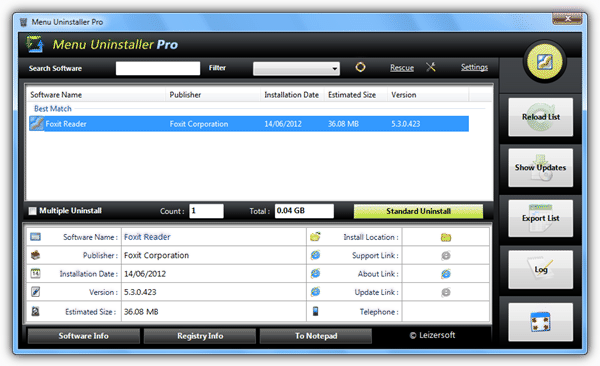Click icon left of Update Link label
The height and width of the screenshot is (366, 600).
point(315,292)
